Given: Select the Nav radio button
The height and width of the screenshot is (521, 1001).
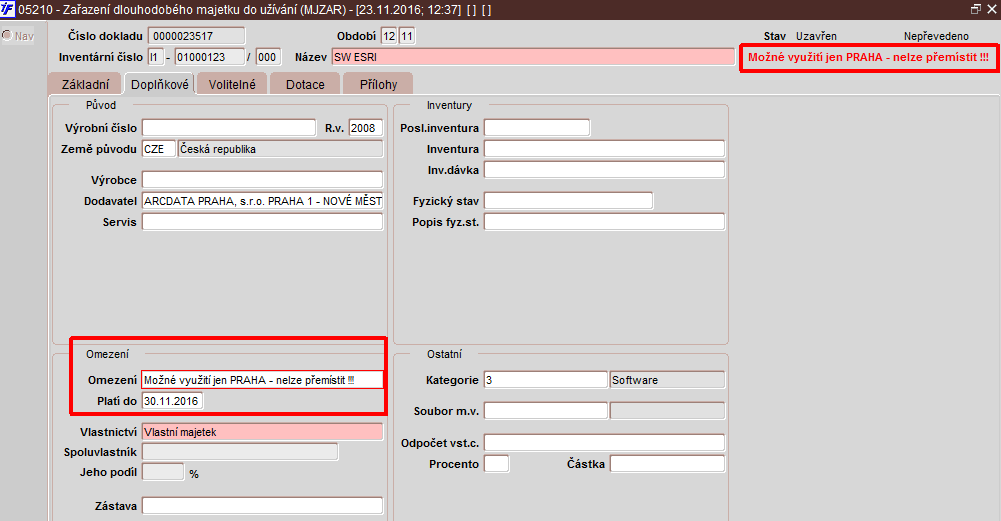Looking at the screenshot, I should [7, 36].
